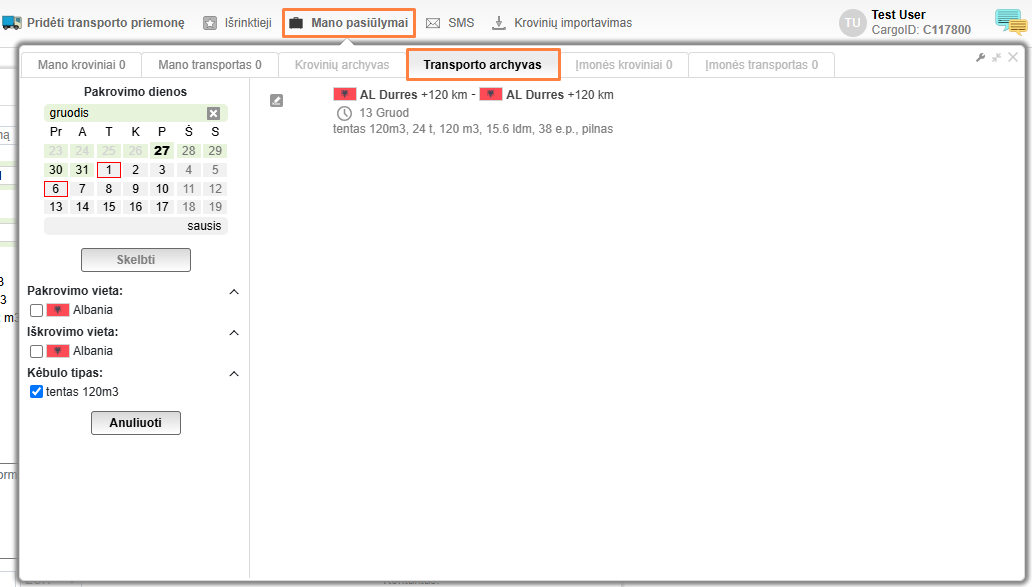Click the SMS envelope icon
This screenshot has width=1032, height=587.
pos(433,23)
